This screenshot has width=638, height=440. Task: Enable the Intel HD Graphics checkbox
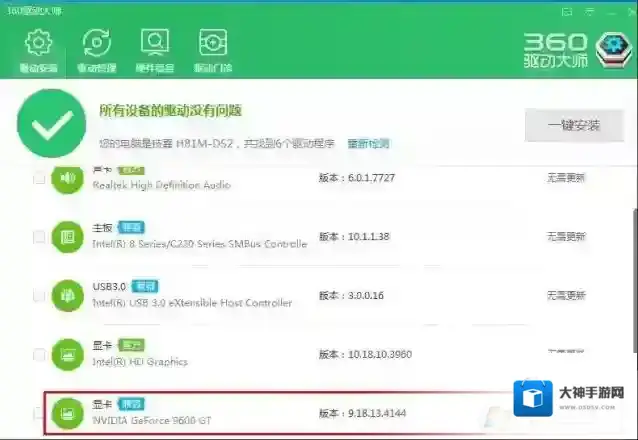(39, 354)
